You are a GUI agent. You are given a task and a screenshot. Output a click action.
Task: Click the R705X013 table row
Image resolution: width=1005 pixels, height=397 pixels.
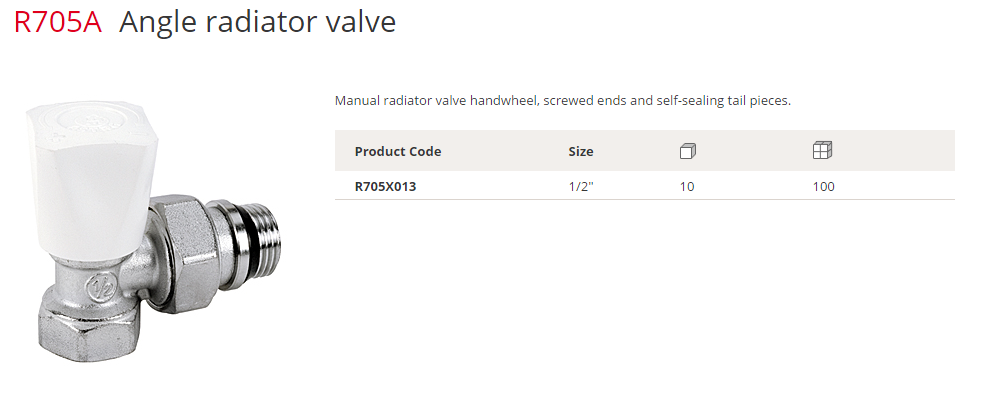click(645, 187)
